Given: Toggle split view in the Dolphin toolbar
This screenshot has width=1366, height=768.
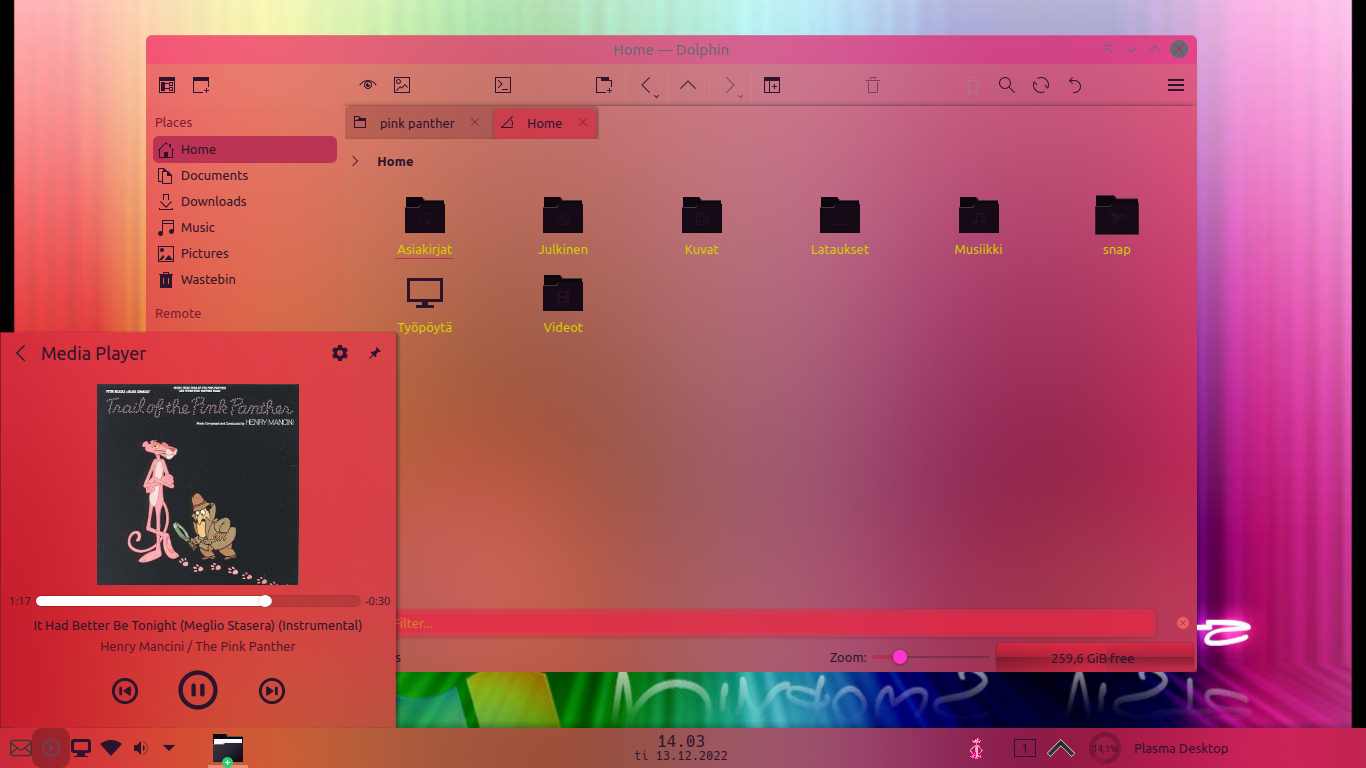Looking at the screenshot, I should 772,85.
